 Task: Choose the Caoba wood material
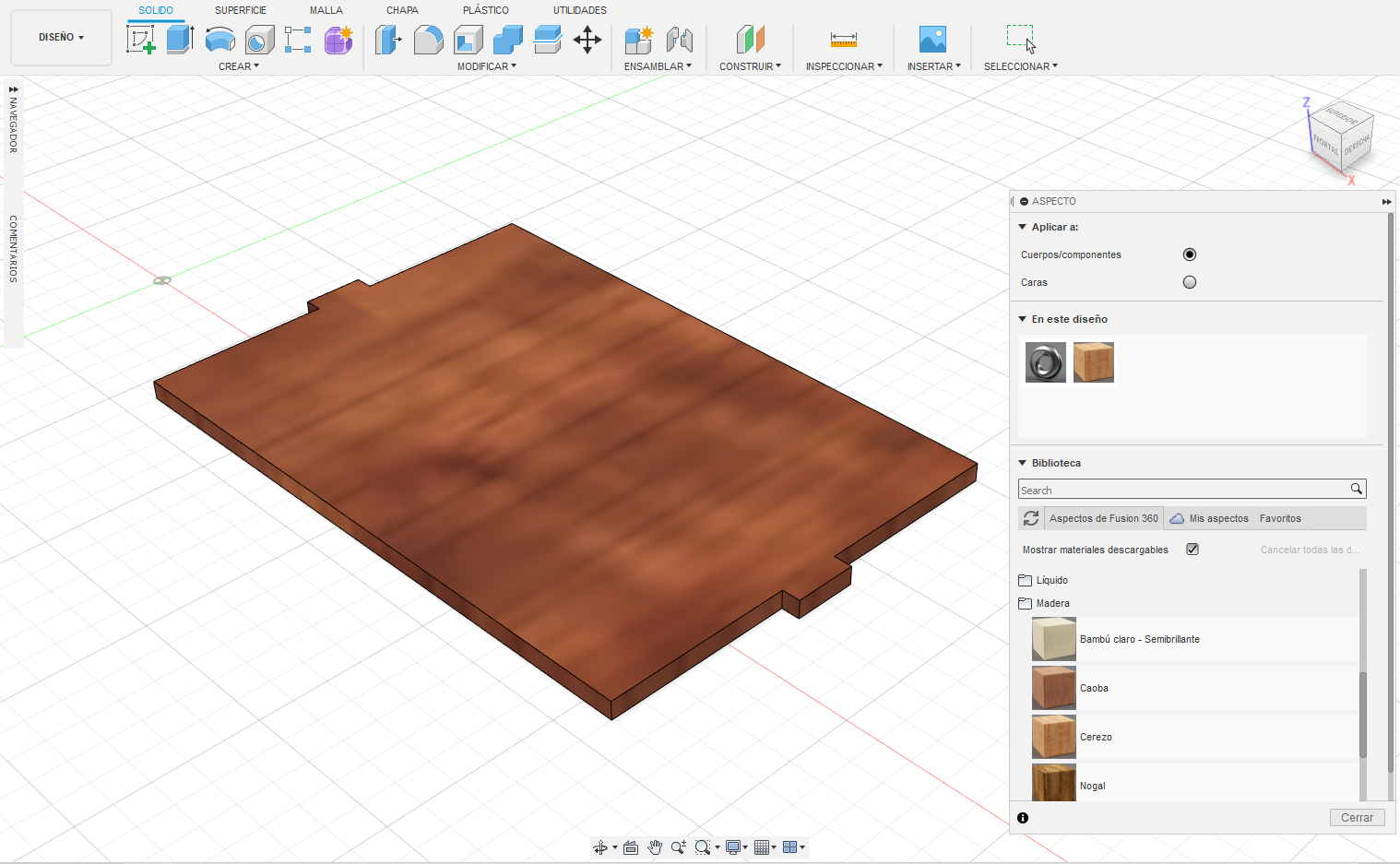[x=1194, y=688]
